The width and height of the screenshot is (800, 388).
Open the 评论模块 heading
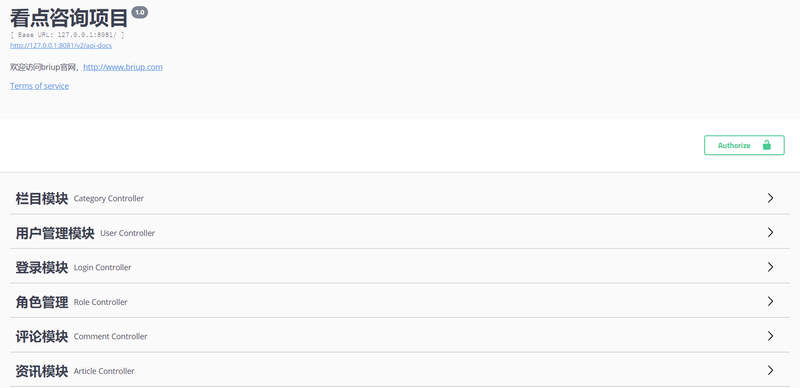(42, 336)
